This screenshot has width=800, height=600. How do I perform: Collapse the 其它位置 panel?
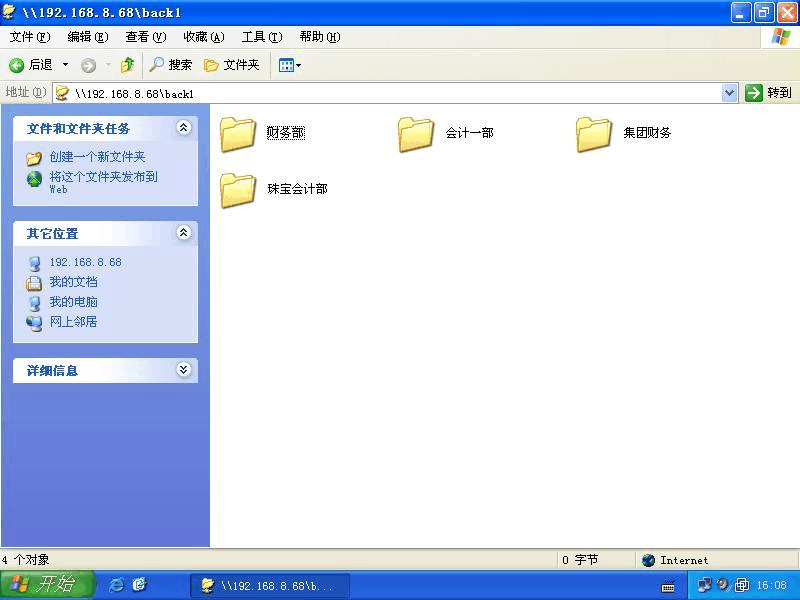point(183,233)
